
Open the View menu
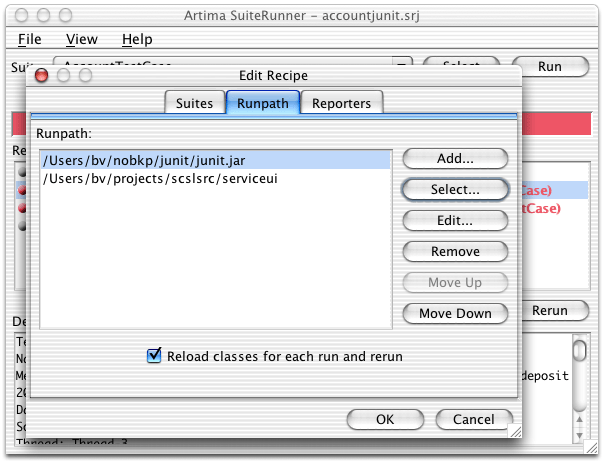[x=82, y=39]
